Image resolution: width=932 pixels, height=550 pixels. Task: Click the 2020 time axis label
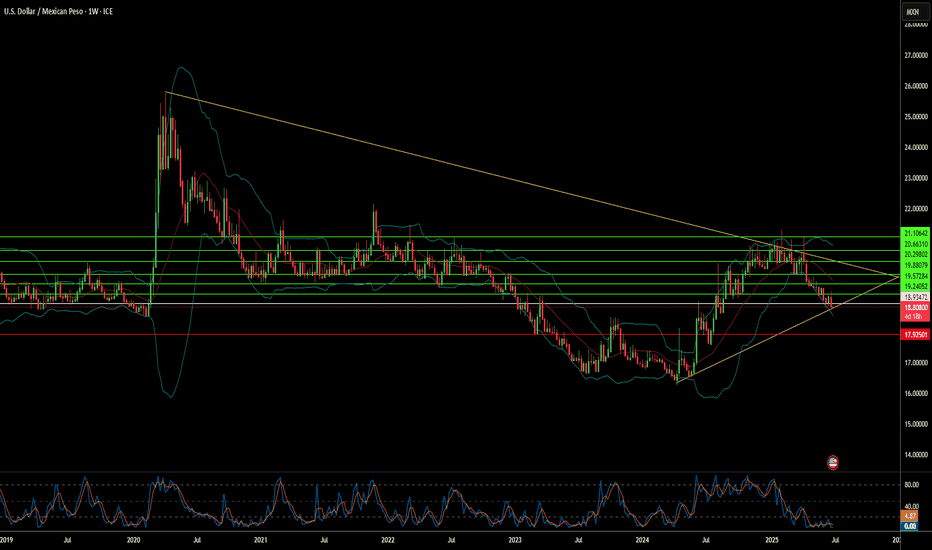[x=133, y=540]
